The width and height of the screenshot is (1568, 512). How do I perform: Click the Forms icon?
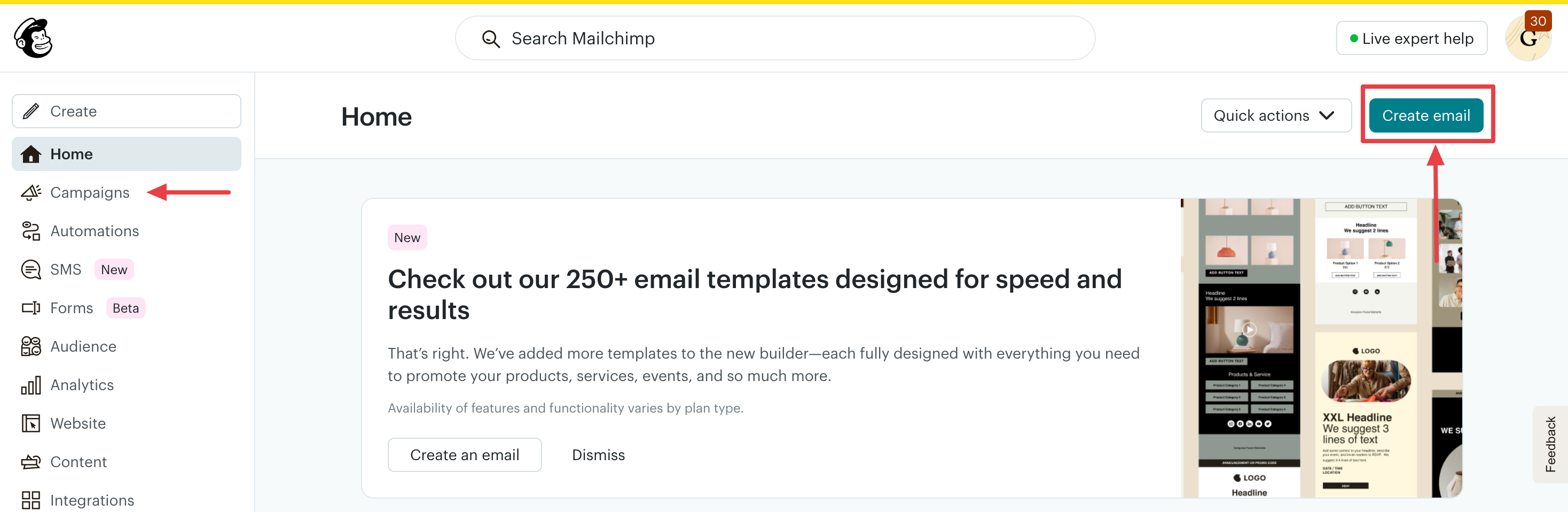[30, 308]
